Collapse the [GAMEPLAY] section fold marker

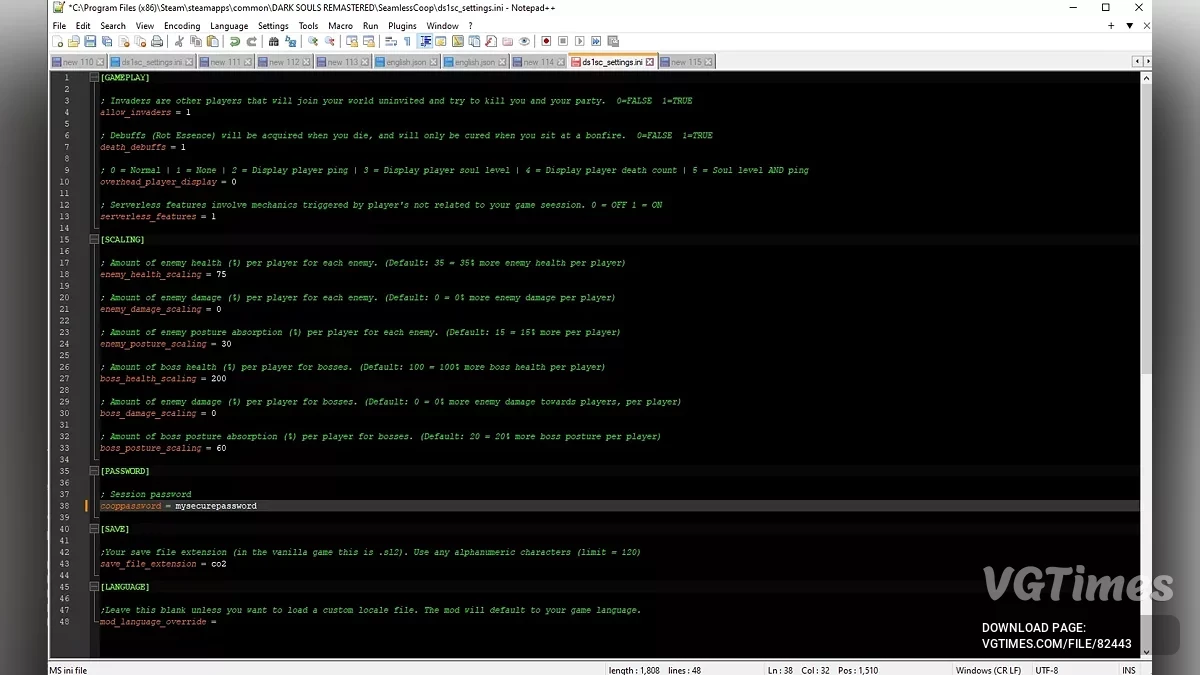95,77
